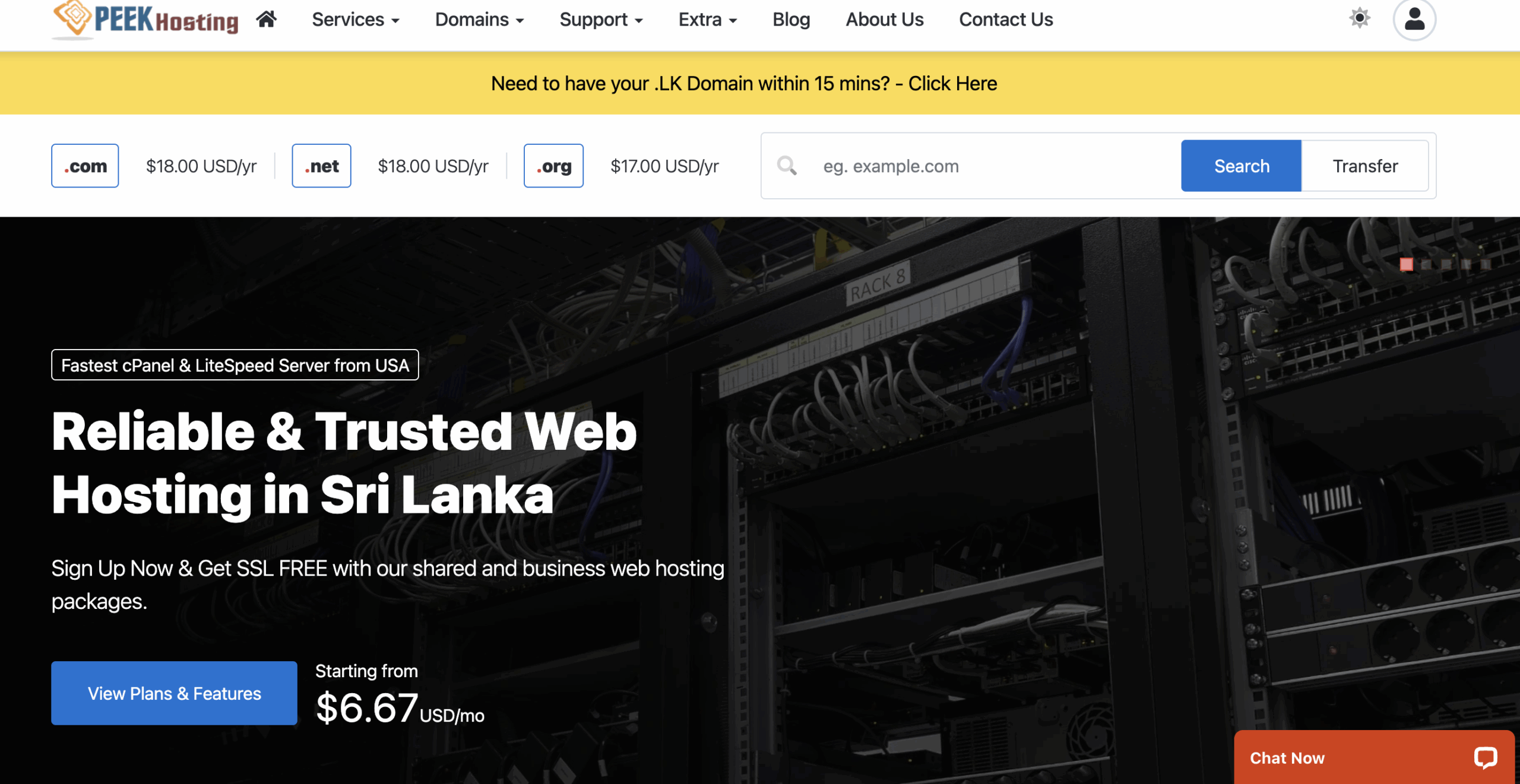Open Contact Us page

(x=1006, y=20)
